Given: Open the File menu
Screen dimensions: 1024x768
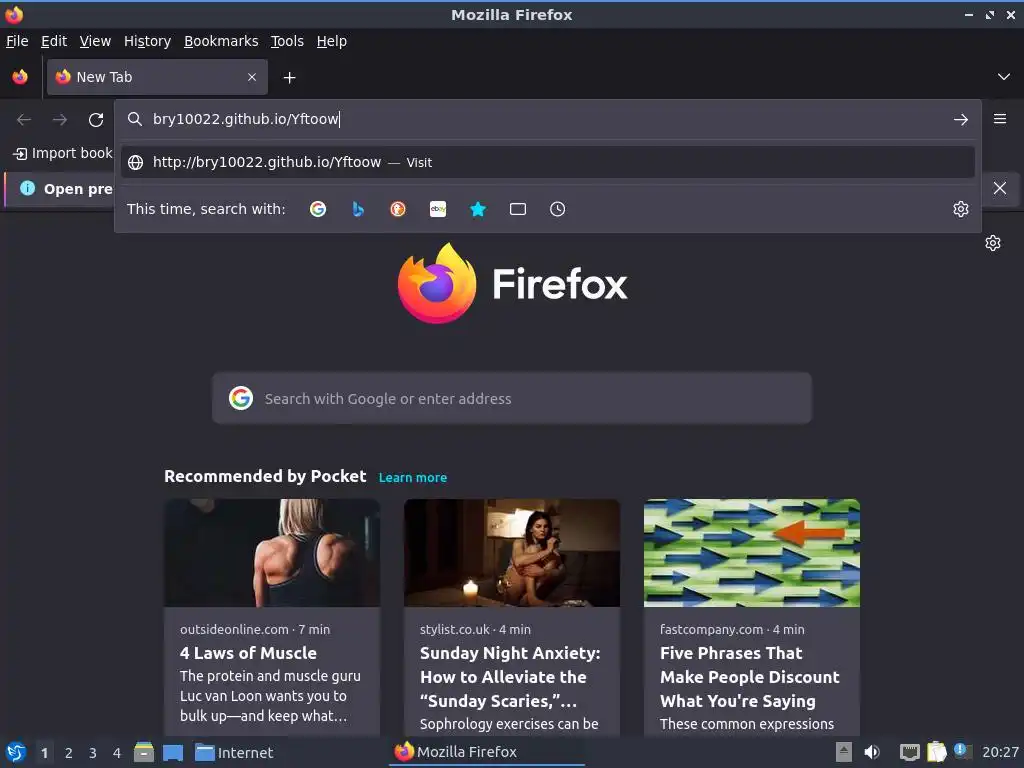Looking at the screenshot, I should 17,41.
